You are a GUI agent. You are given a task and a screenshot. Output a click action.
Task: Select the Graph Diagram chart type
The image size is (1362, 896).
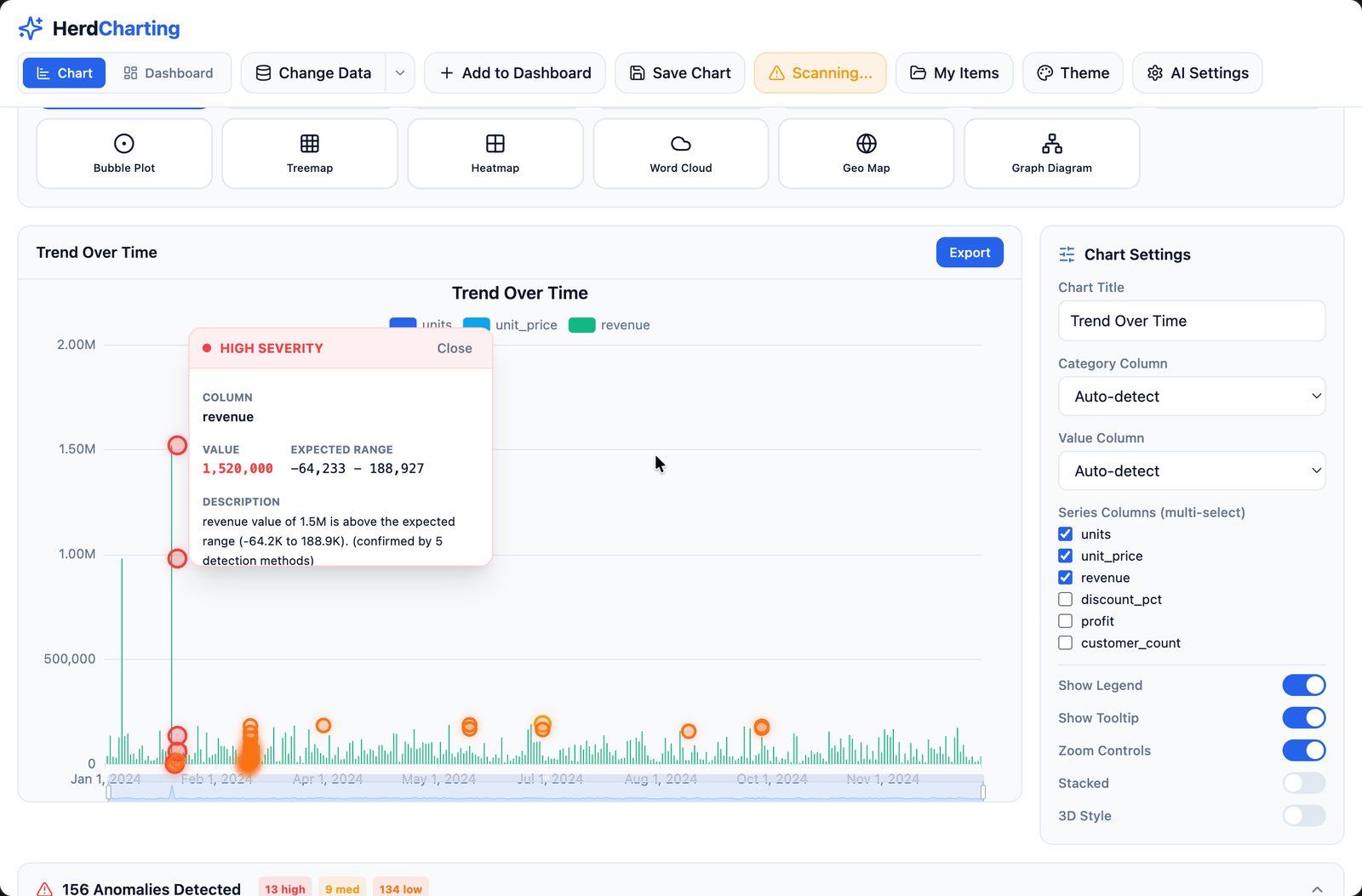[x=1052, y=153]
